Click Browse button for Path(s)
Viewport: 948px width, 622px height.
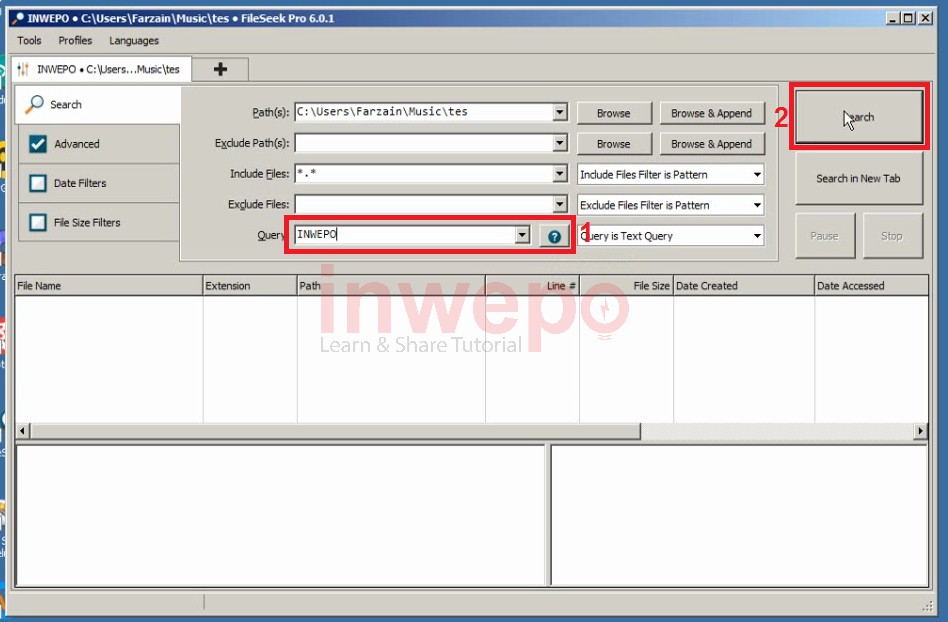[x=614, y=113]
